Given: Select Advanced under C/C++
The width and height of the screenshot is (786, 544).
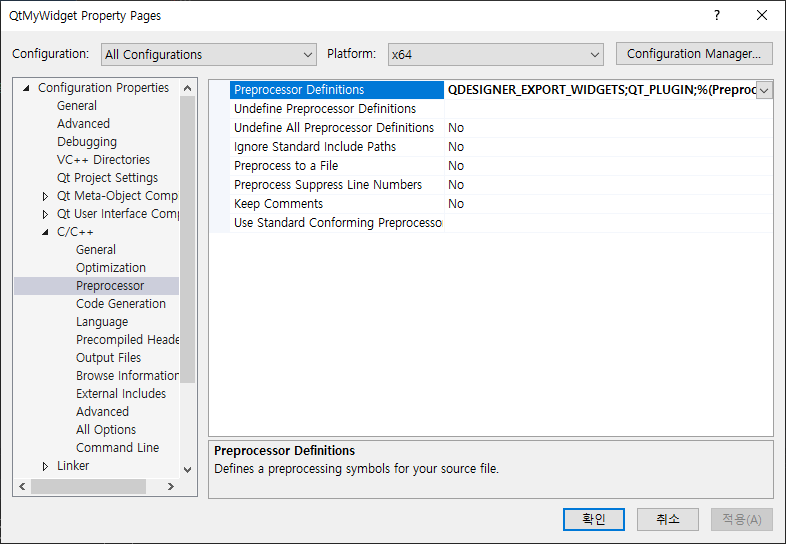Looking at the screenshot, I should pyautogui.click(x=102, y=412).
